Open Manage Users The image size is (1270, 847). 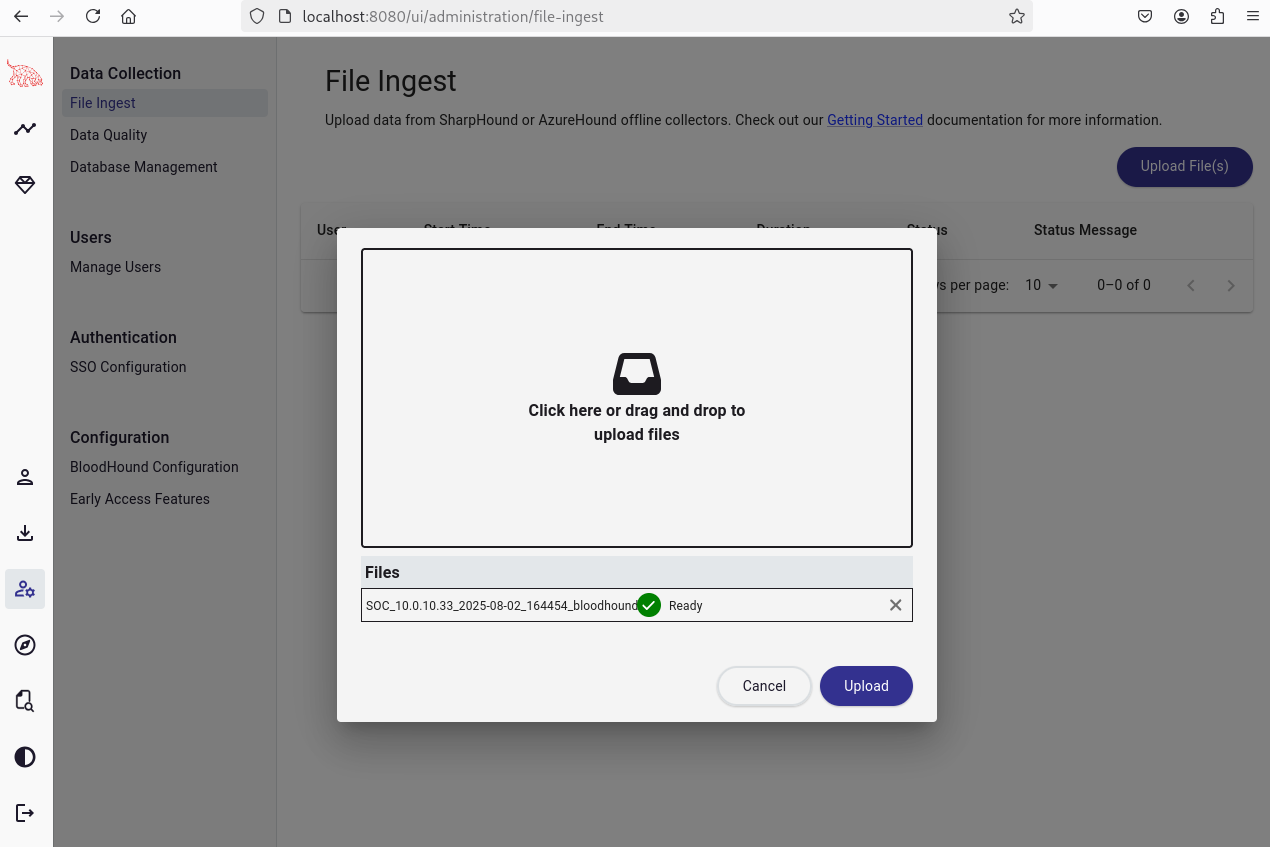click(x=115, y=267)
